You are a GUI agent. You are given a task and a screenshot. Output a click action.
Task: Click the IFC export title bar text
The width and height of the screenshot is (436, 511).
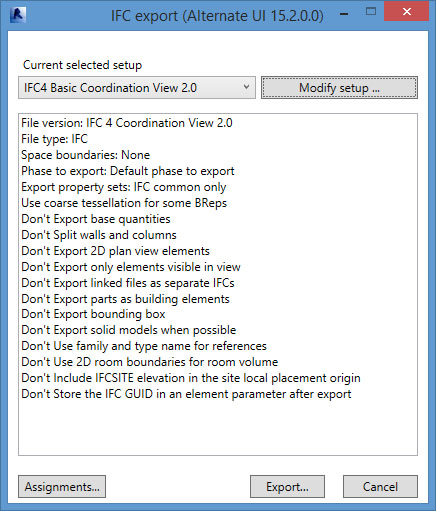(217, 16)
